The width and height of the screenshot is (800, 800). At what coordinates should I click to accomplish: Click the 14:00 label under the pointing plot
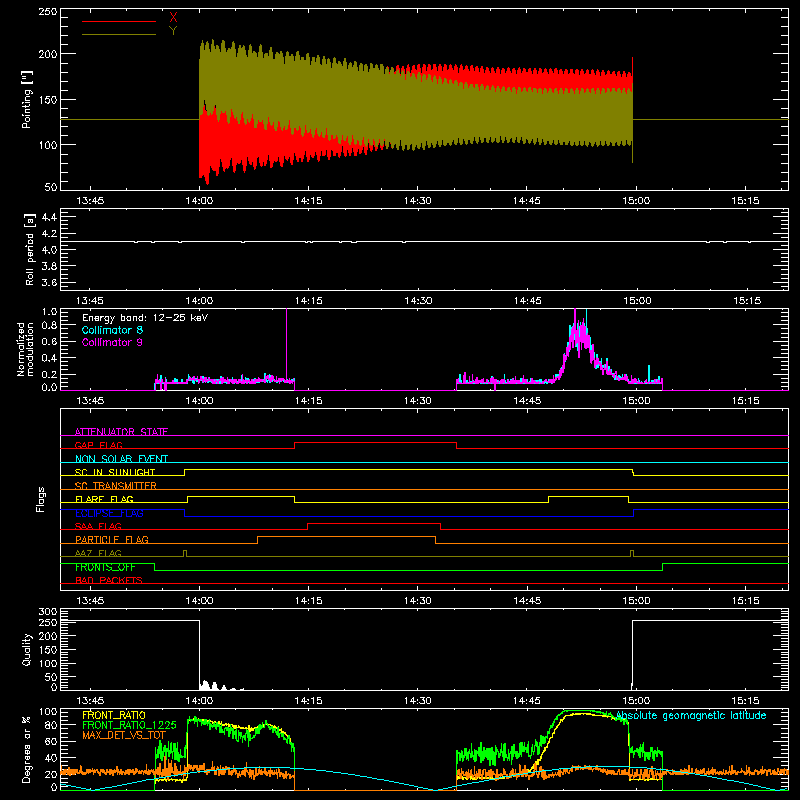[199, 201]
